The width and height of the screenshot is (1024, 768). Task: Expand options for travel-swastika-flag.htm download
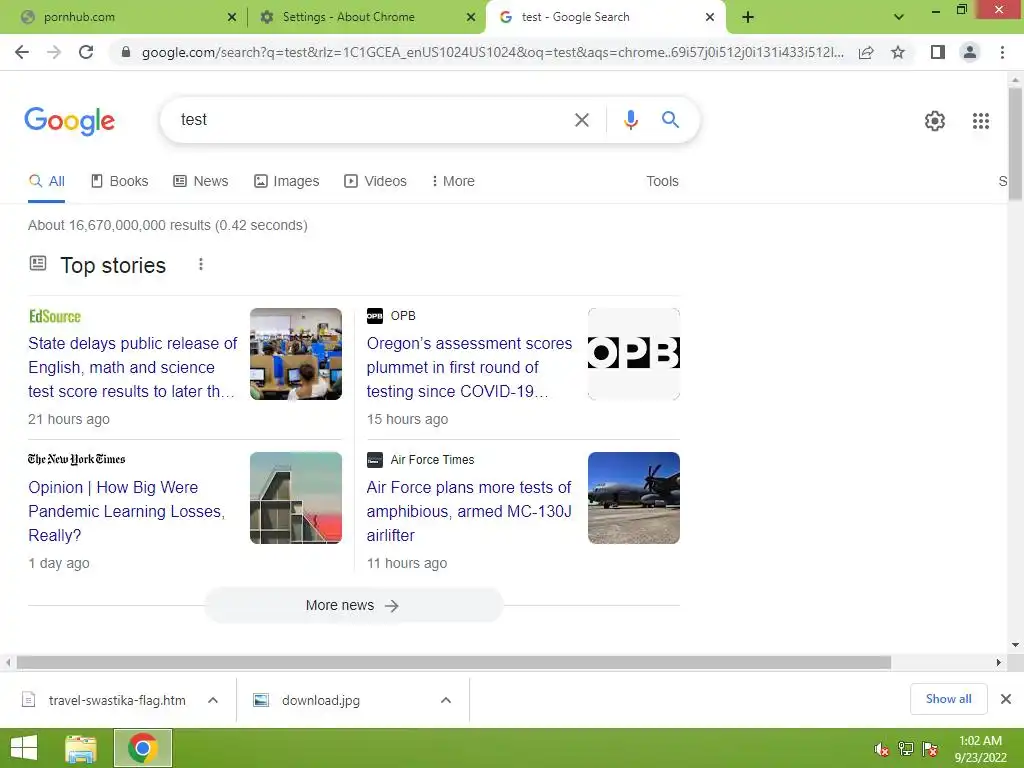(x=213, y=700)
